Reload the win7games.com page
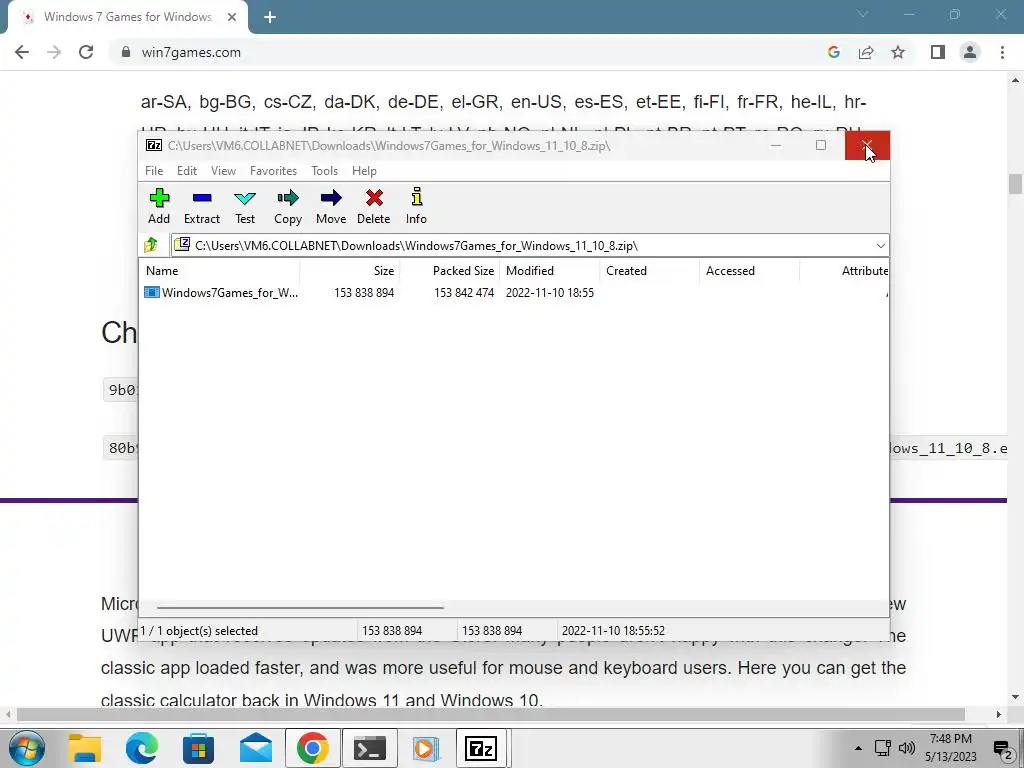Screen dimensions: 1024x768 (x=86, y=52)
